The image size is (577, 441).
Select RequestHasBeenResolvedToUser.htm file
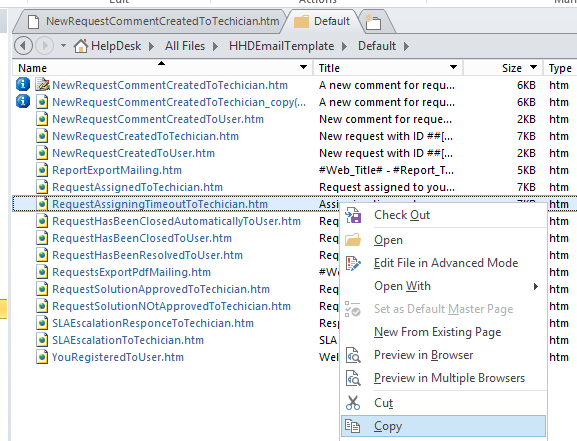[148, 255]
